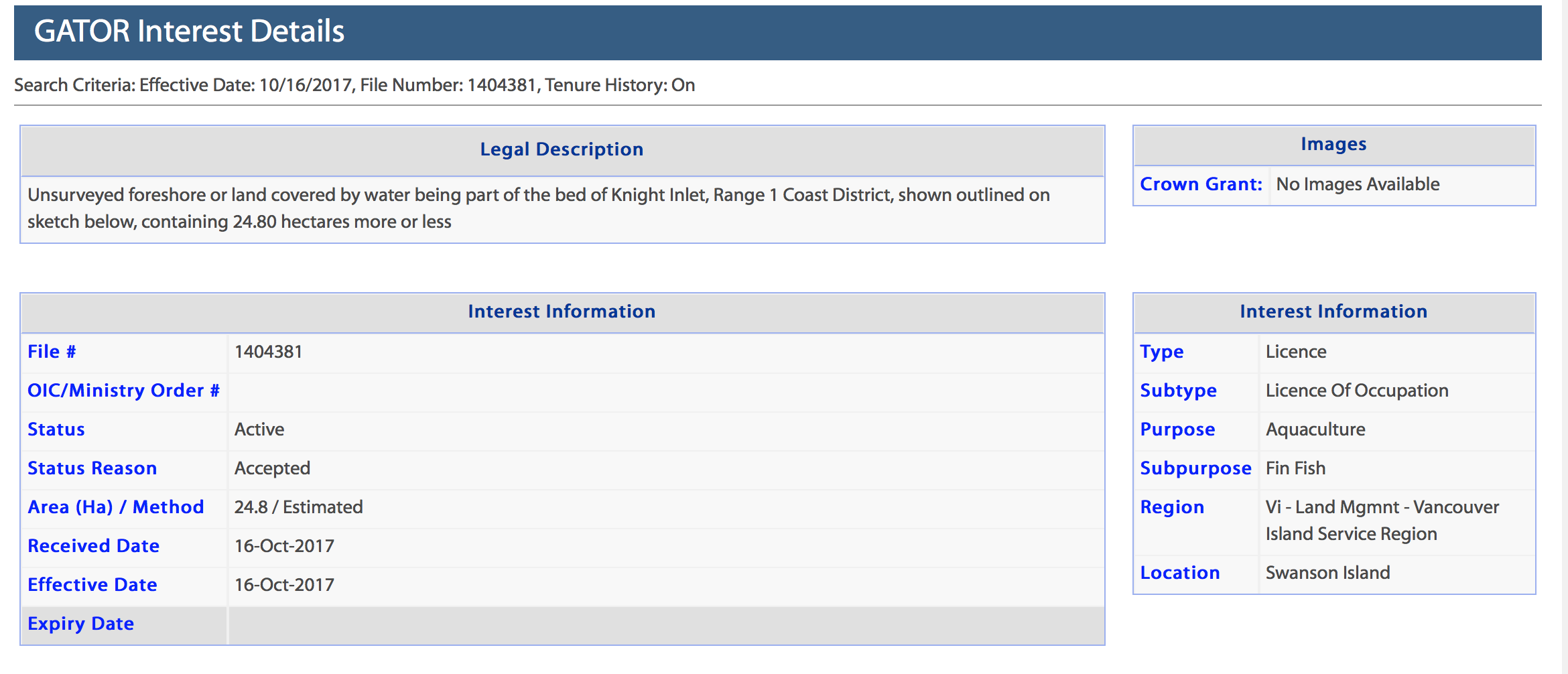Click the Subpurpose field label
1568x674 pixels.
[1195, 468]
